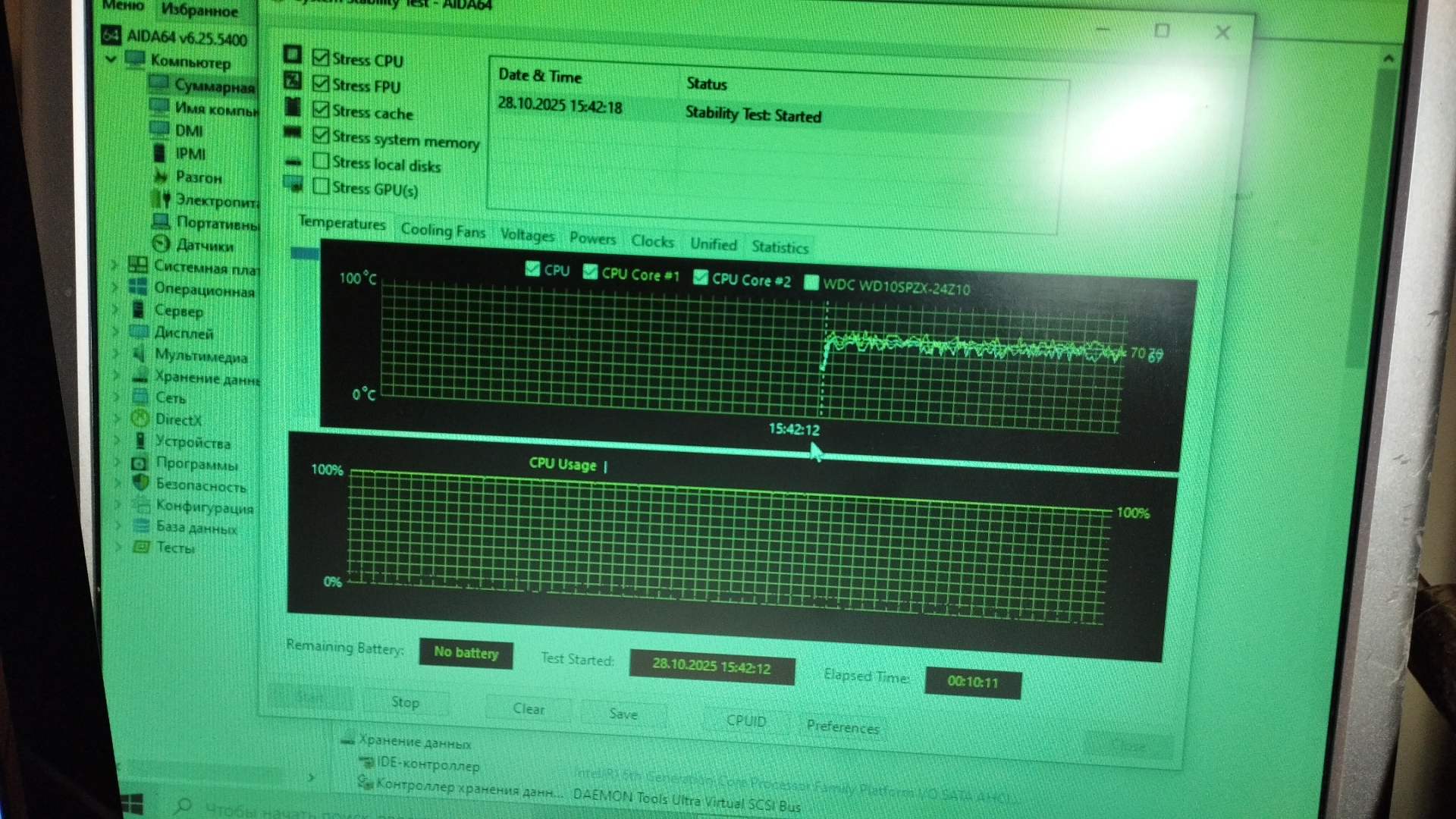
Task: Click the Мультимедиа speaker icon
Action: click(140, 354)
